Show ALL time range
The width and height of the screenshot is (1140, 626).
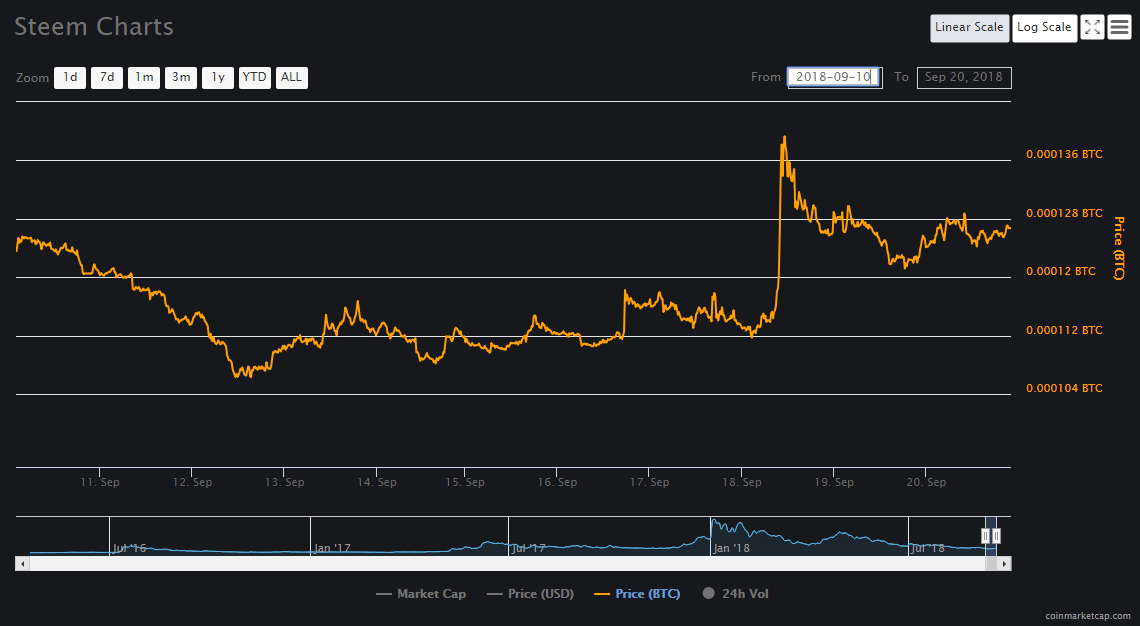click(292, 77)
